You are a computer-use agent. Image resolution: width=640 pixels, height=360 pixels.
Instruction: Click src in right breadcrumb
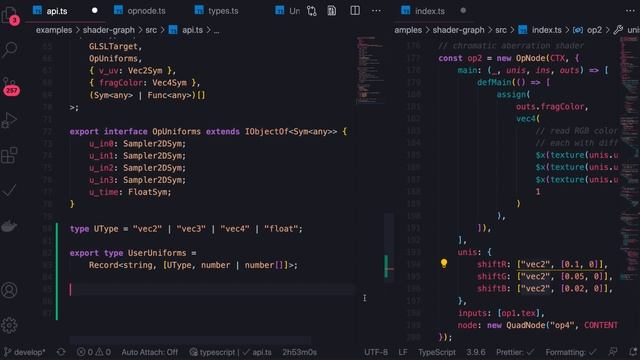point(501,30)
